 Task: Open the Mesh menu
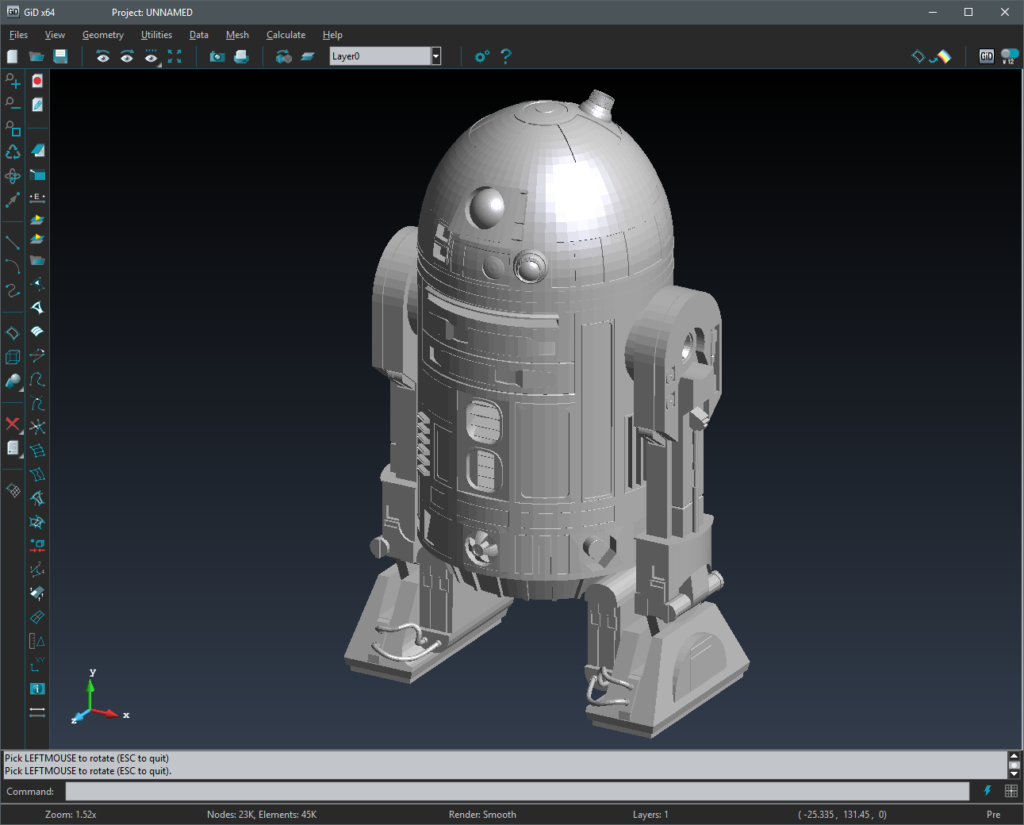tap(237, 35)
